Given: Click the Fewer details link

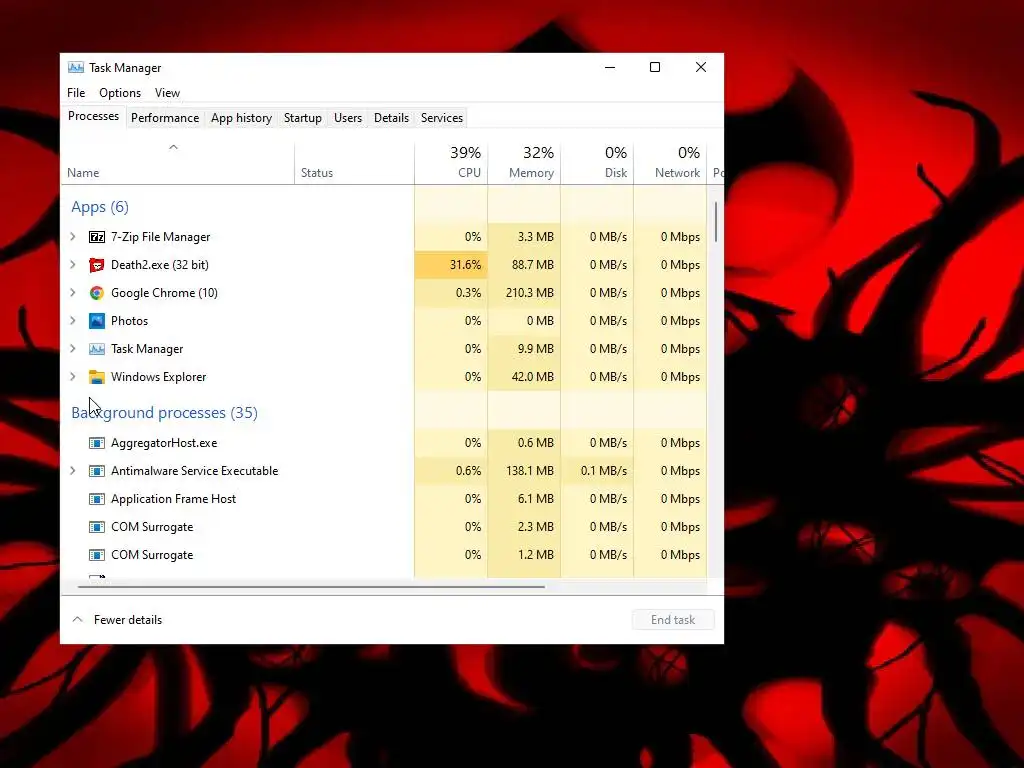Looking at the screenshot, I should 128,620.
